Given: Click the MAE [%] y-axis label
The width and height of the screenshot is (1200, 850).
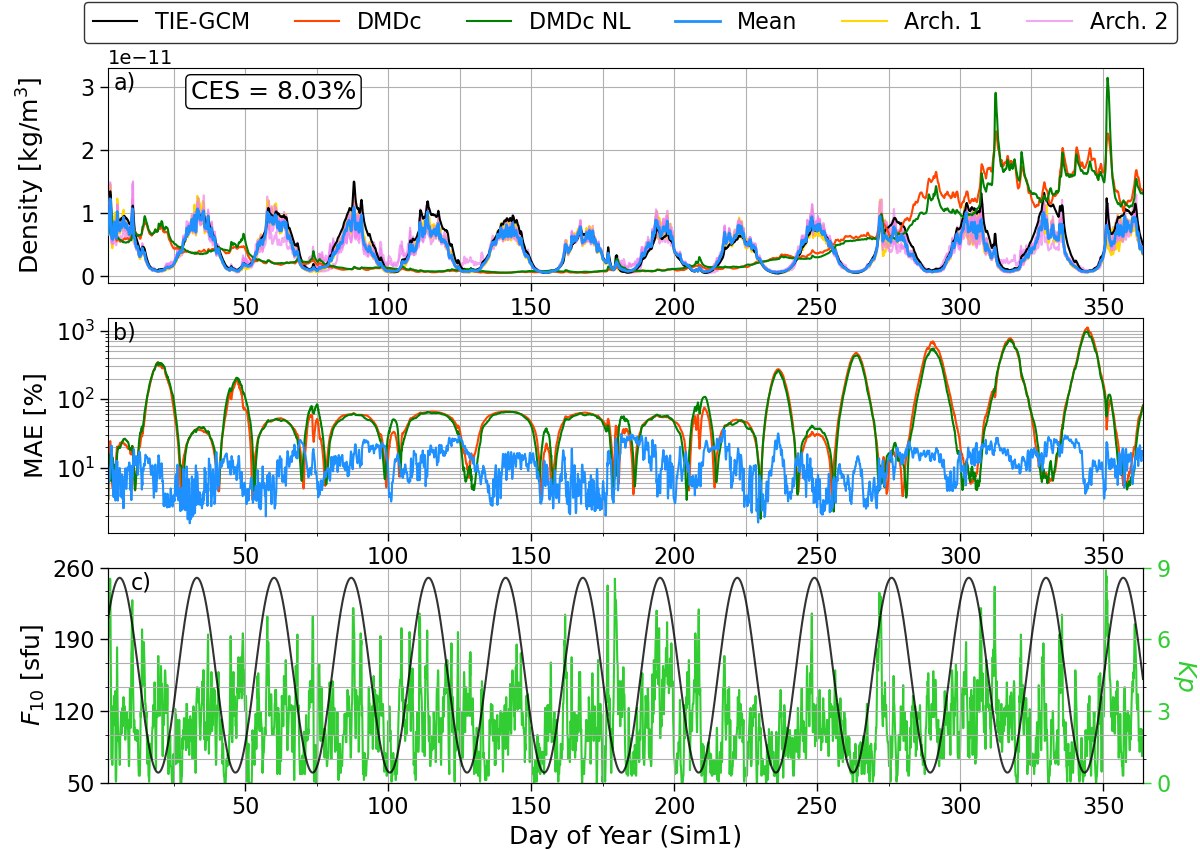Looking at the screenshot, I should pos(34,427).
